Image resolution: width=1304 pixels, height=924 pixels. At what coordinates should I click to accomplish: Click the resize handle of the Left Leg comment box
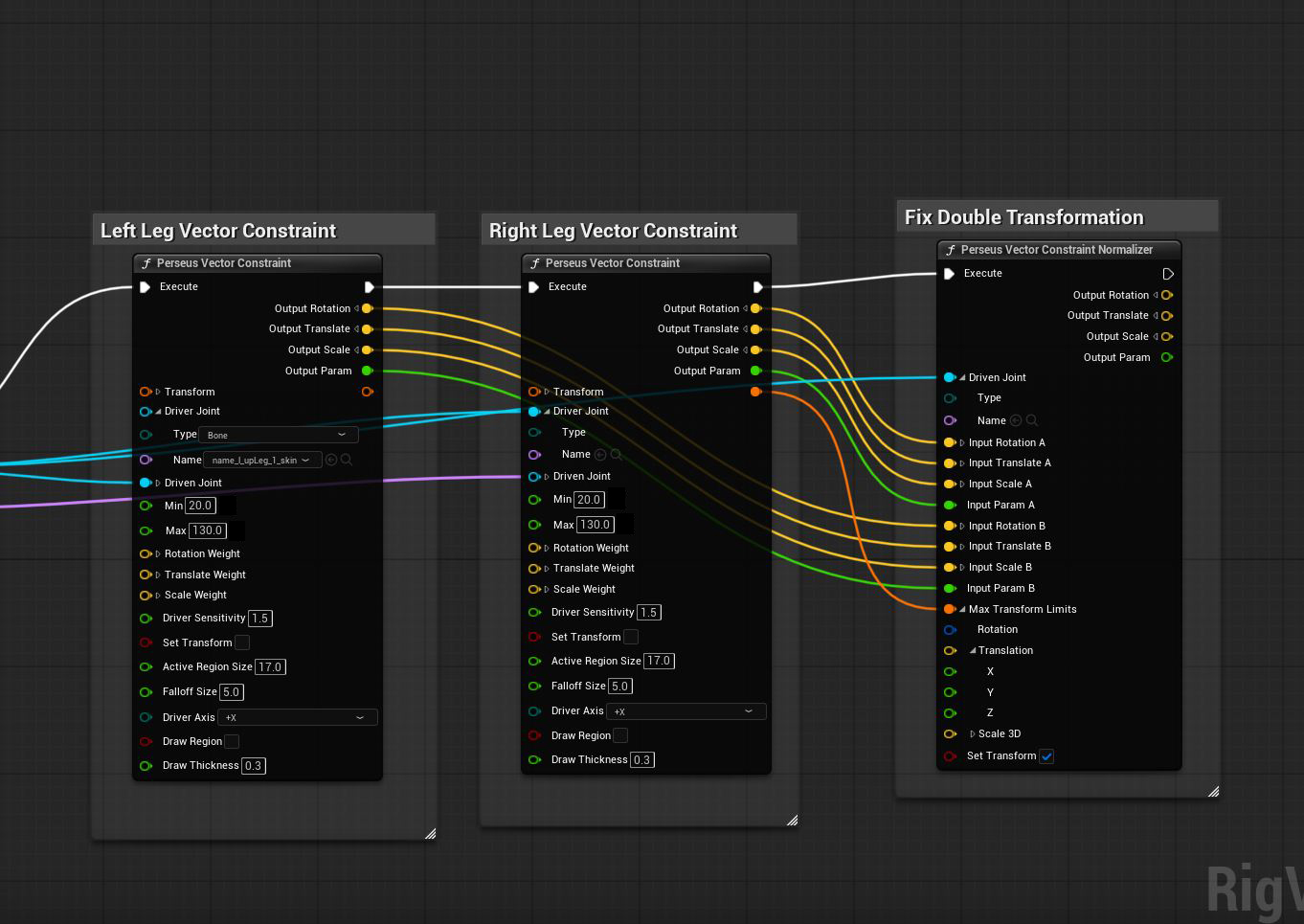[x=430, y=833]
